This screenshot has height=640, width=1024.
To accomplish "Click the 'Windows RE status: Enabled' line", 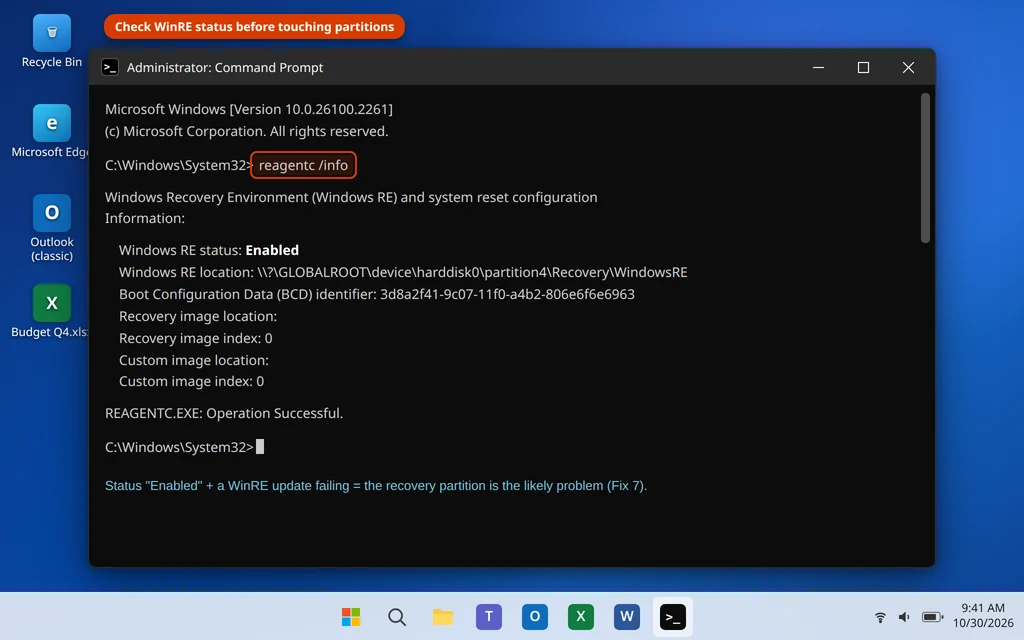I will (209, 250).
